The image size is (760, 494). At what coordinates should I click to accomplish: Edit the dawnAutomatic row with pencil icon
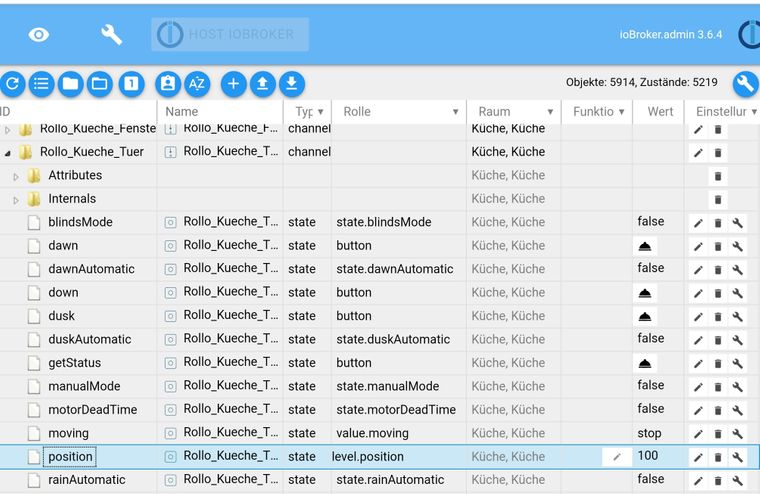click(698, 270)
